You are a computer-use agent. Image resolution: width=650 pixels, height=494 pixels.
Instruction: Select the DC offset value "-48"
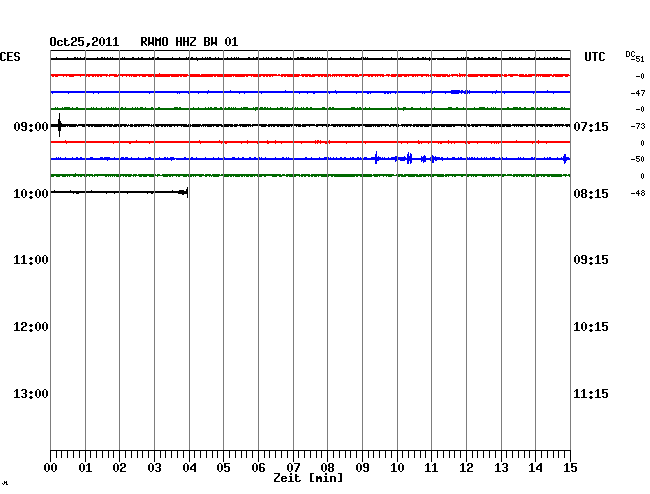point(638,193)
